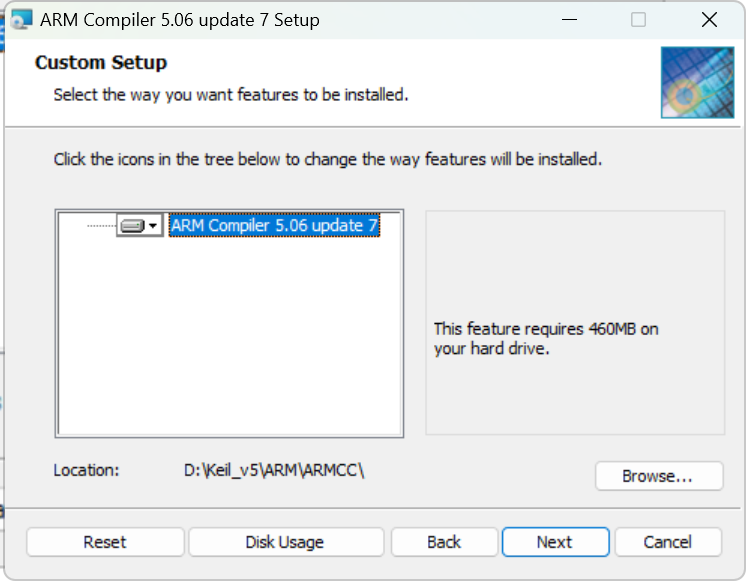Screen dimensions: 749x584
Task: Select the ARM Compiler 5.06 update 7 tree item
Action: point(274,225)
